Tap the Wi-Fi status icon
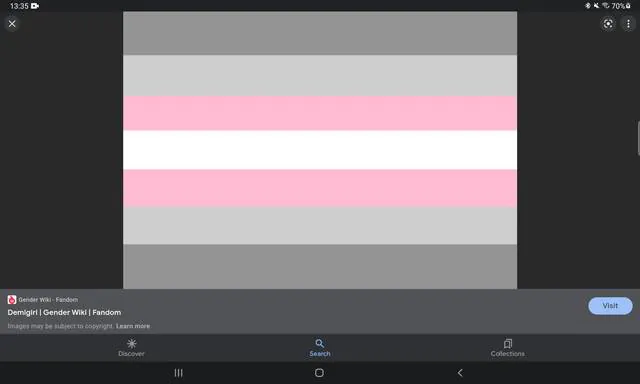Image resolution: width=640 pixels, height=384 pixels. (x=605, y=6)
